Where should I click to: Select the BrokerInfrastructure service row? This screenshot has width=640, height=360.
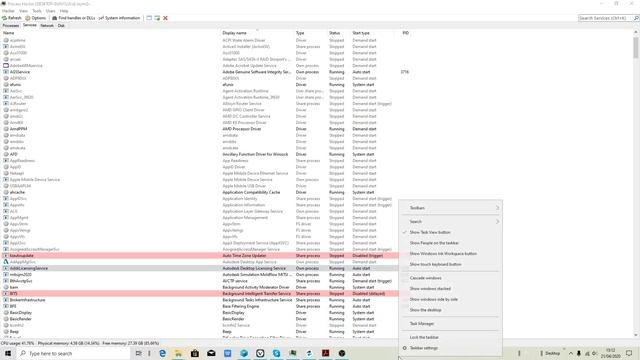pos(200,300)
